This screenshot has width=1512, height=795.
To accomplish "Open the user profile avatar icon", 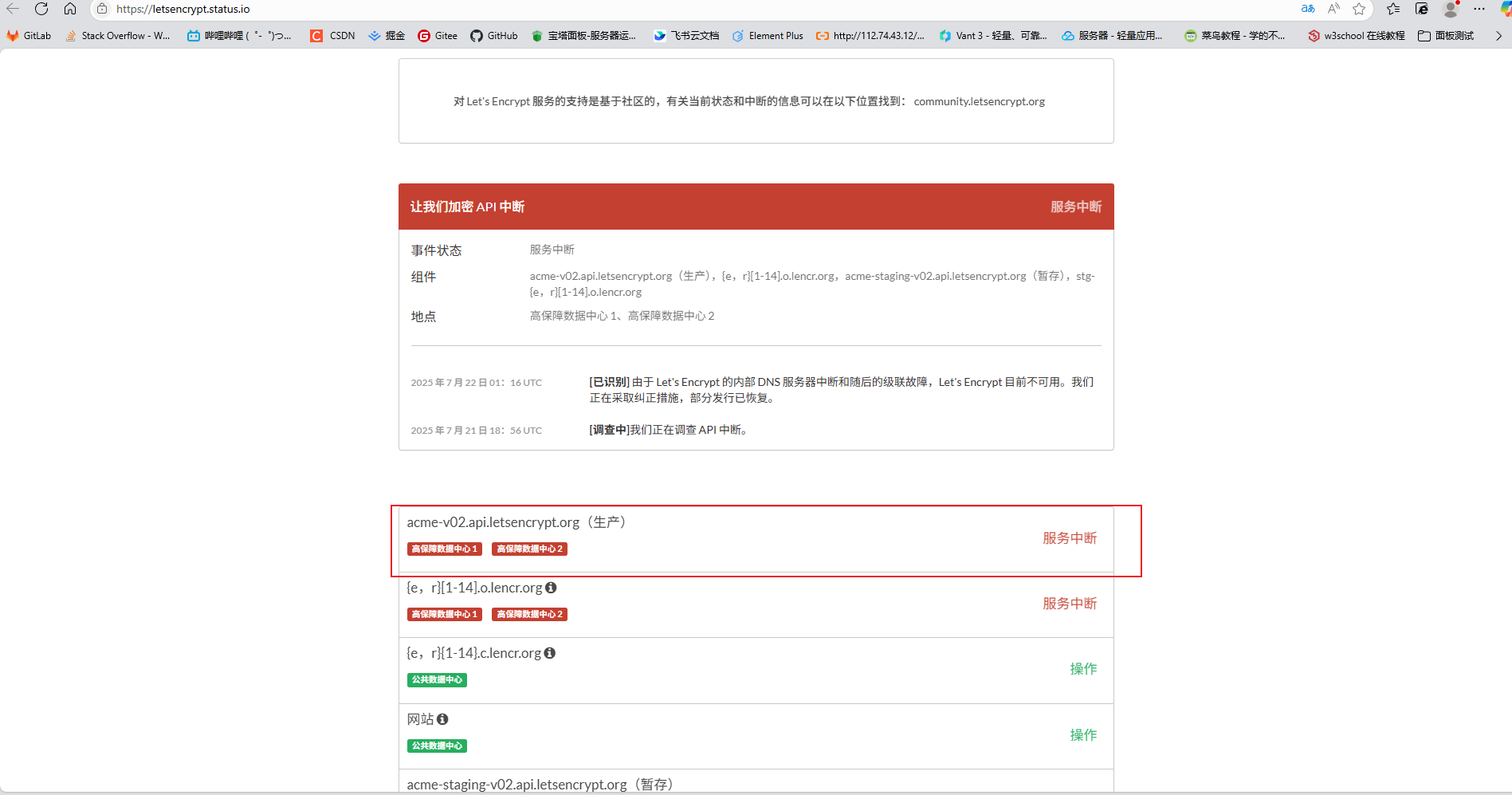I will (x=1451, y=9).
